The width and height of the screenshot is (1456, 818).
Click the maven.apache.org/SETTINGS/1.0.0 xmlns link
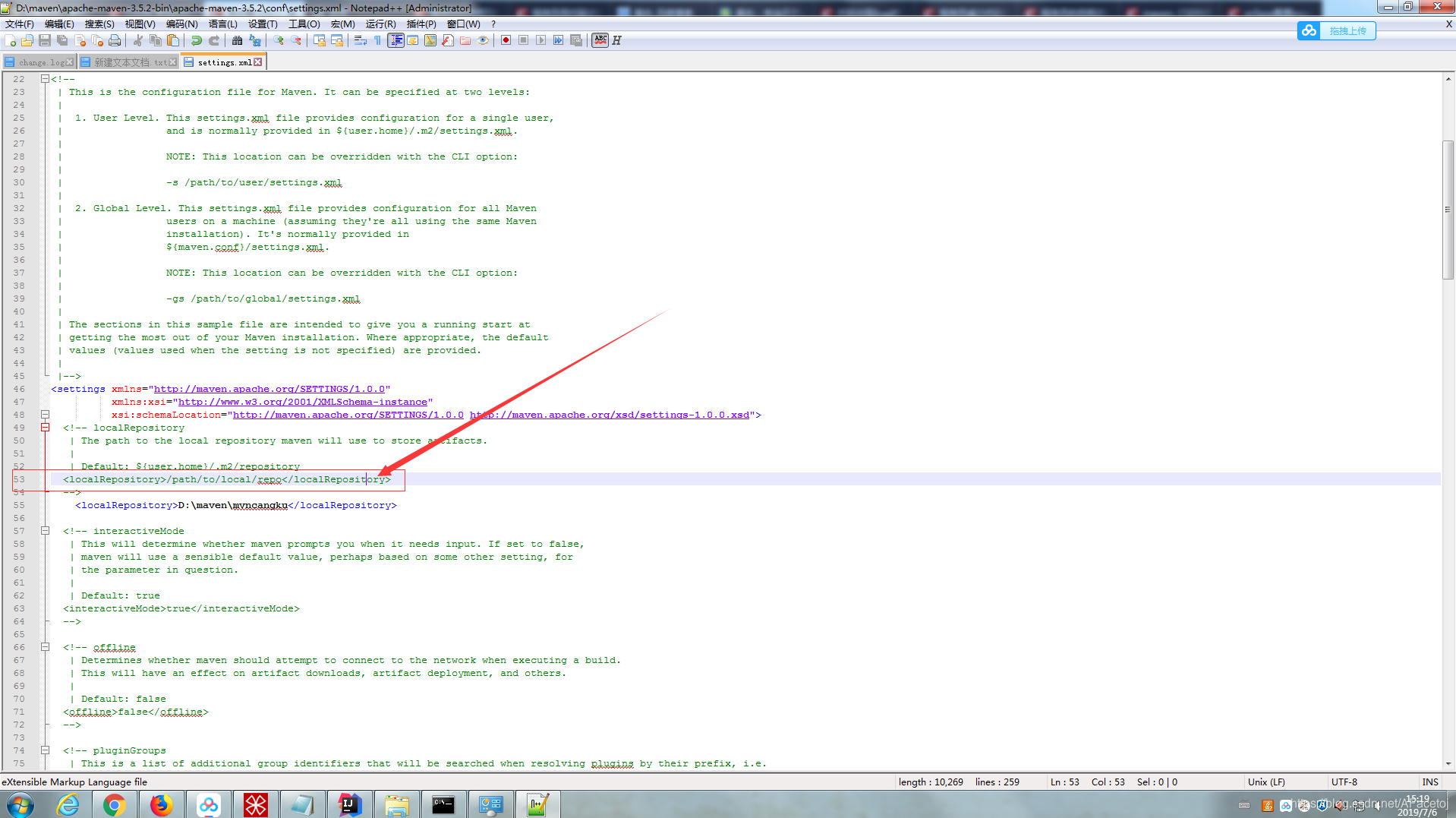(269, 389)
